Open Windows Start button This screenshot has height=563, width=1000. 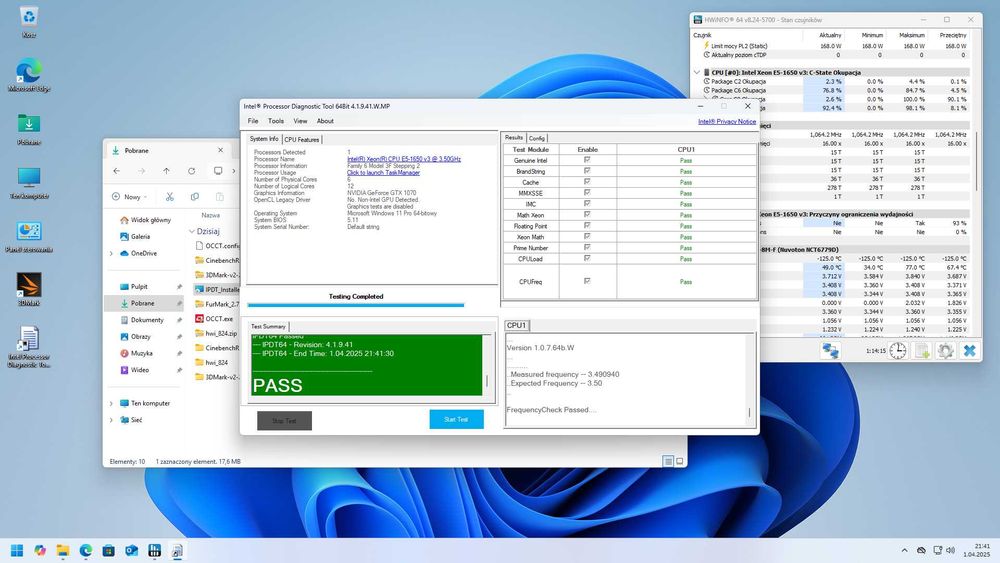pyautogui.click(x=17, y=550)
